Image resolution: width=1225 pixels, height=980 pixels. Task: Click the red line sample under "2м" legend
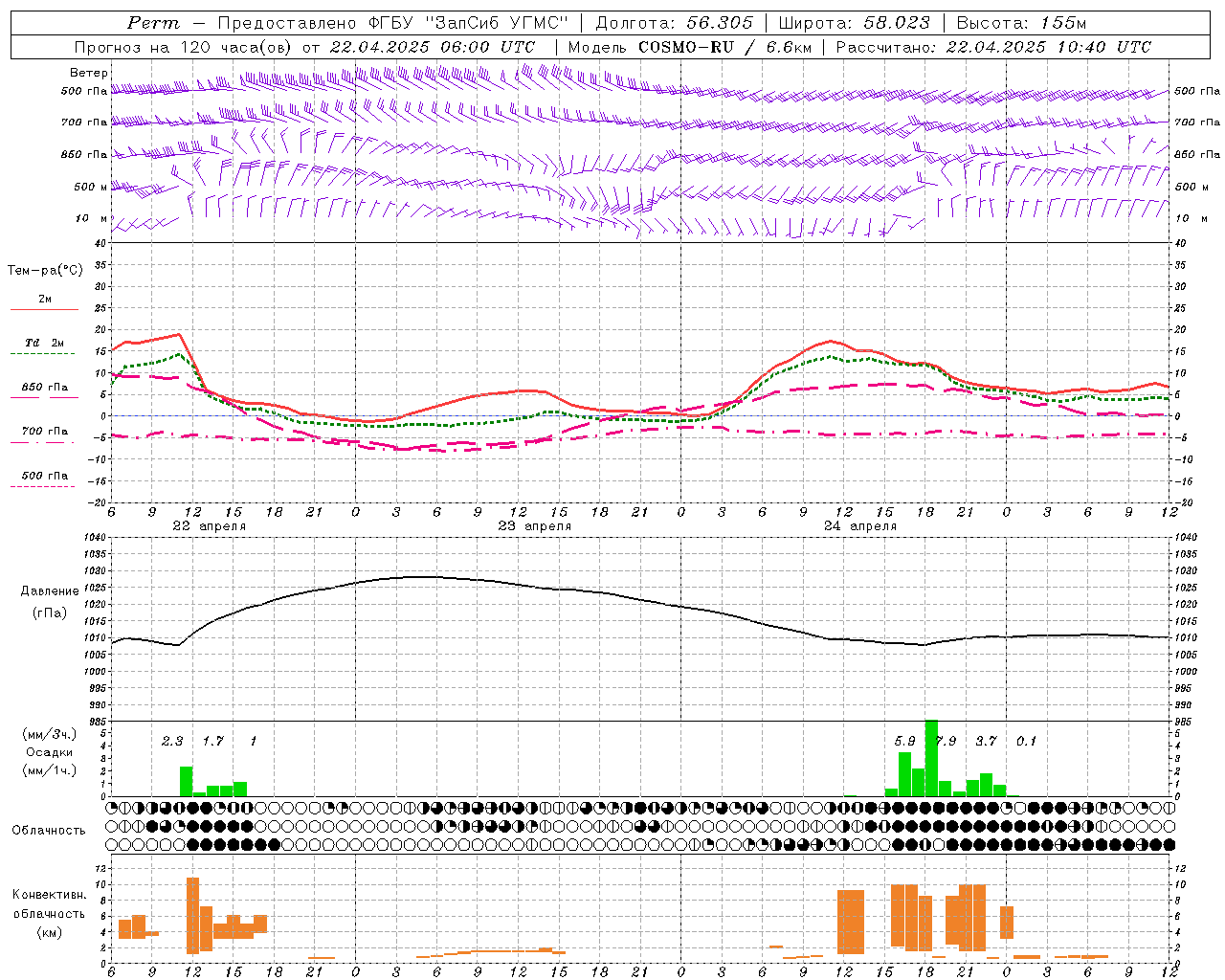[44, 310]
